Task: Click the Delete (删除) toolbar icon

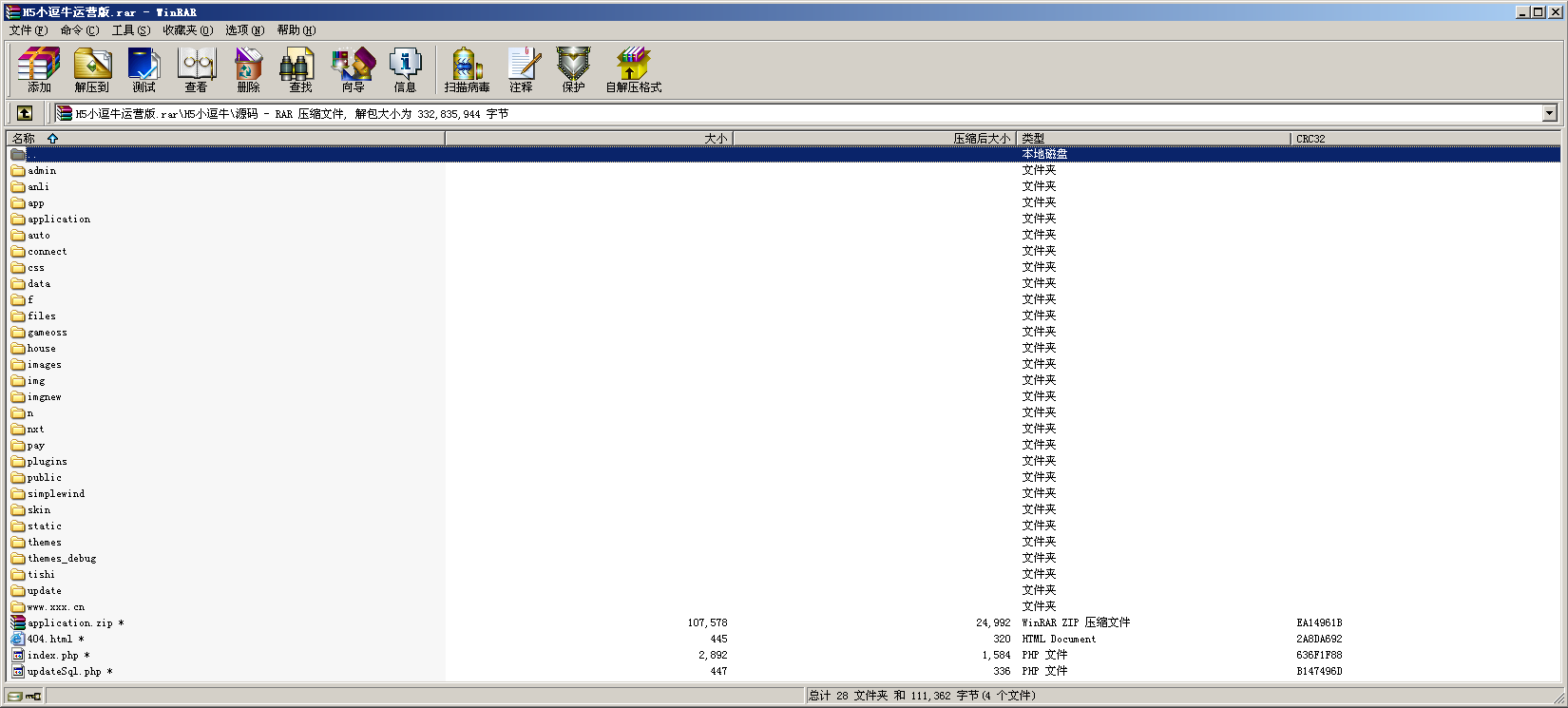Action: 248,70
